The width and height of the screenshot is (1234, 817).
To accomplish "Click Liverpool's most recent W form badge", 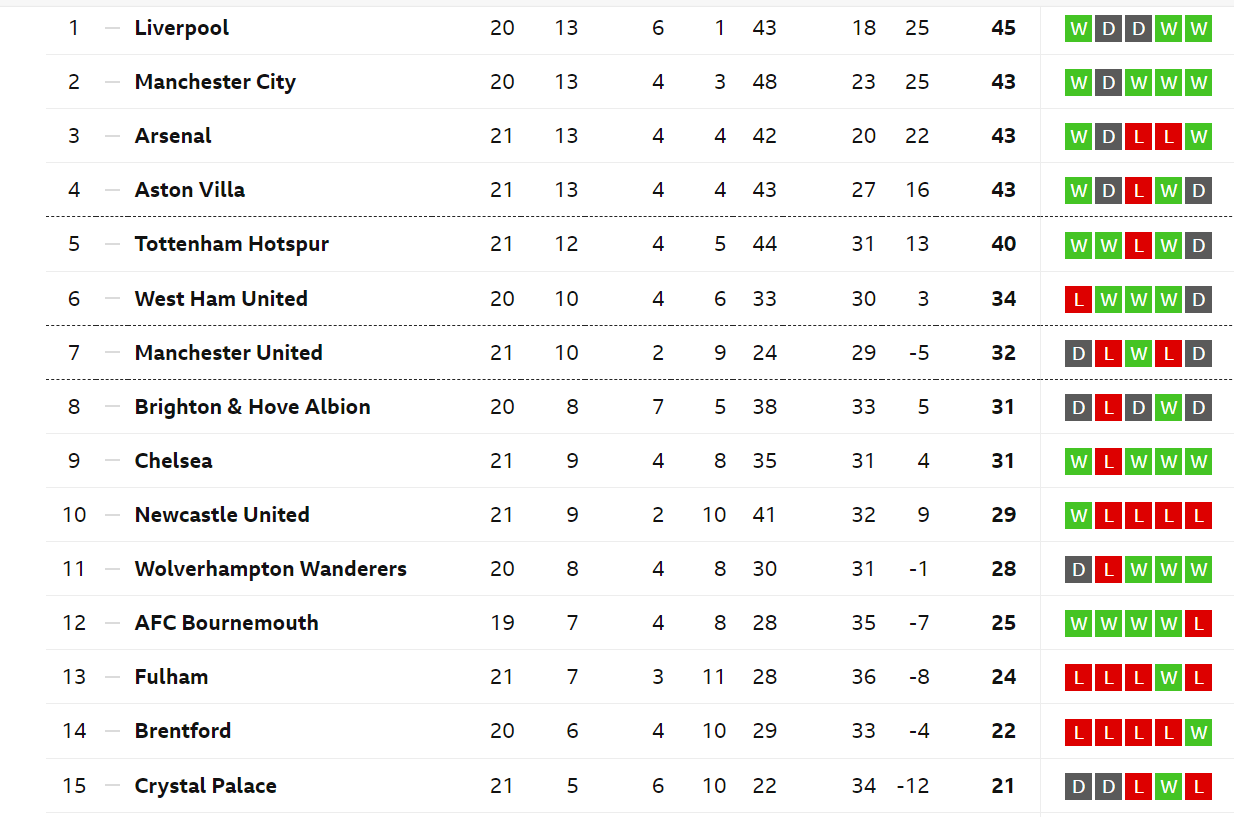I will (1198, 29).
